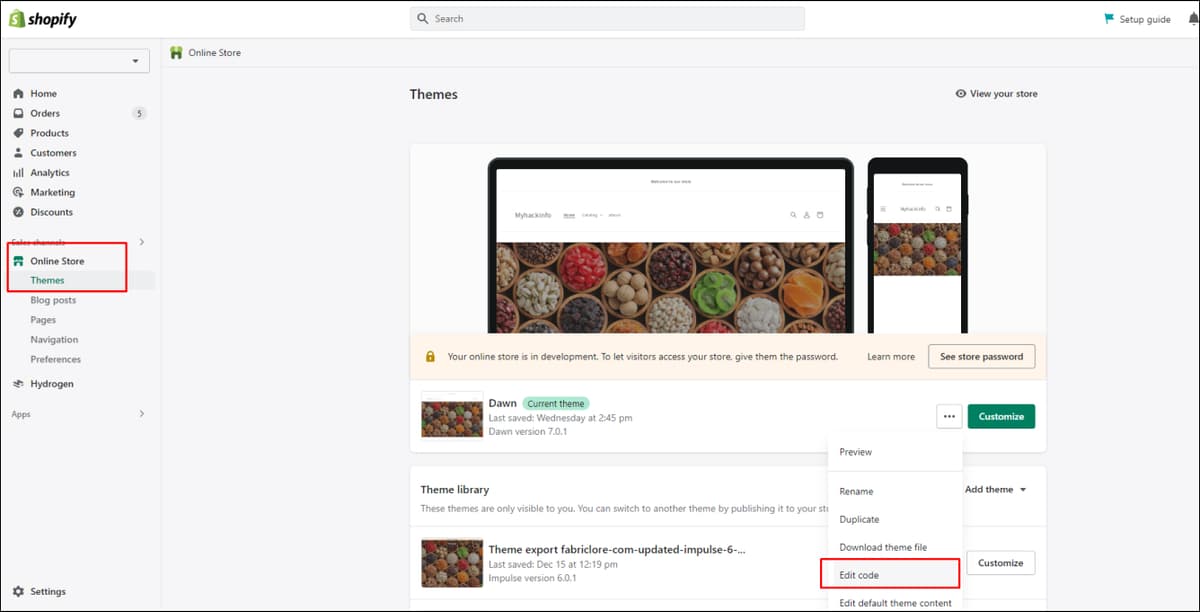The image size is (1200, 612).
Task: Open the Add theme dropdown
Action: [x=996, y=490]
